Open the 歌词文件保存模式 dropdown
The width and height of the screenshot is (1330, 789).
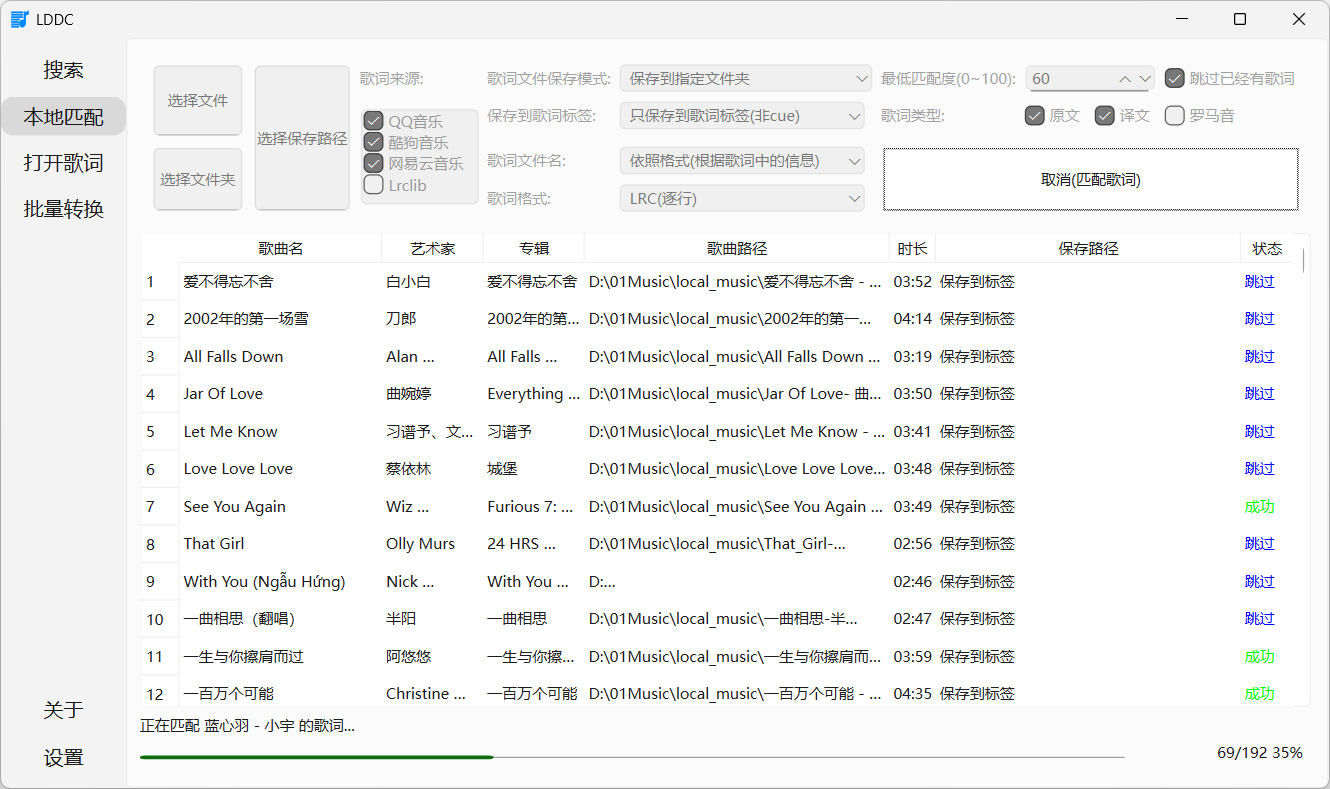(x=745, y=79)
